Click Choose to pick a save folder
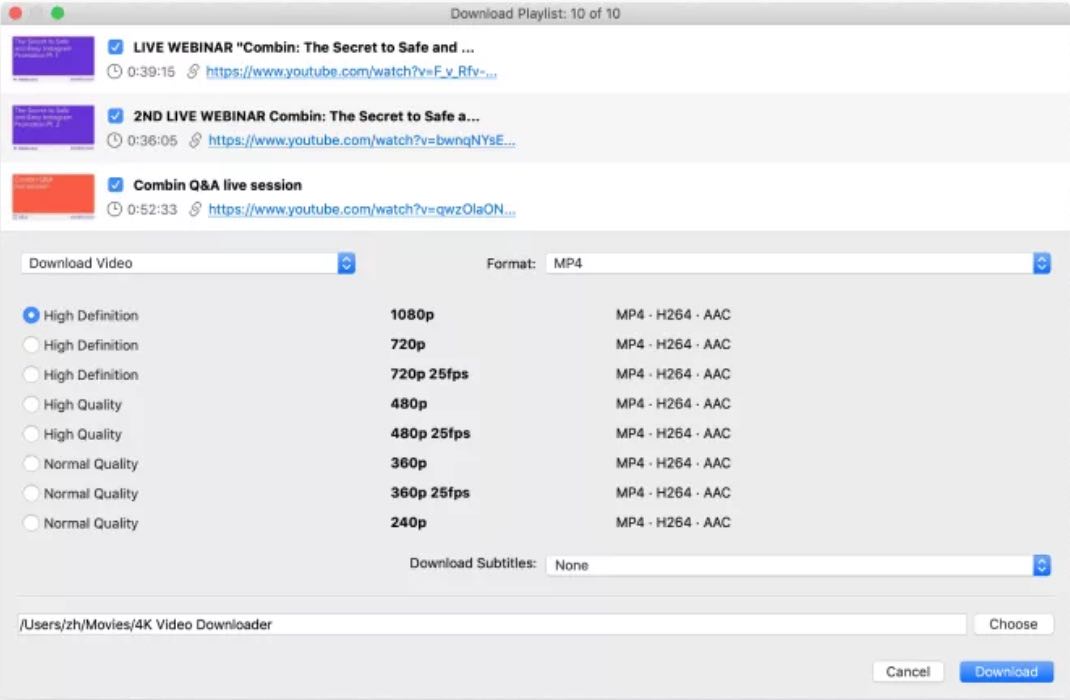Viewport: 1070px width, 700px height. (x=1013, y=623)
